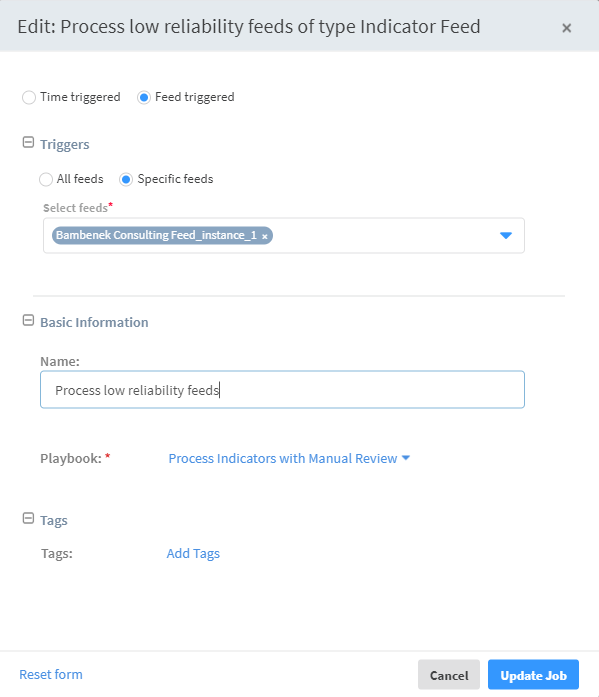Click the Basic Information heading
This screenshot has width=599, height=697.
(x=94, y=322)
